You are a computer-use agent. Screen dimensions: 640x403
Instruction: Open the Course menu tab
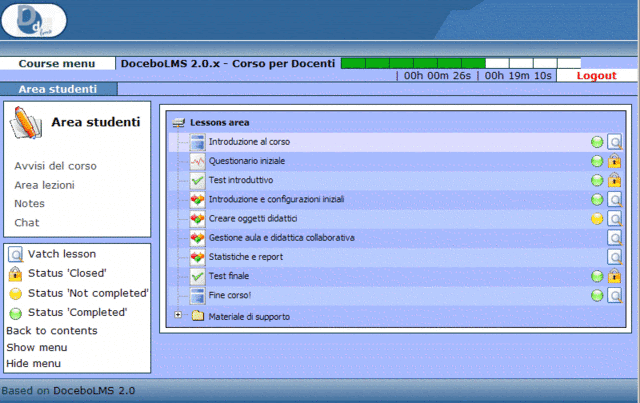click(57, 64)
